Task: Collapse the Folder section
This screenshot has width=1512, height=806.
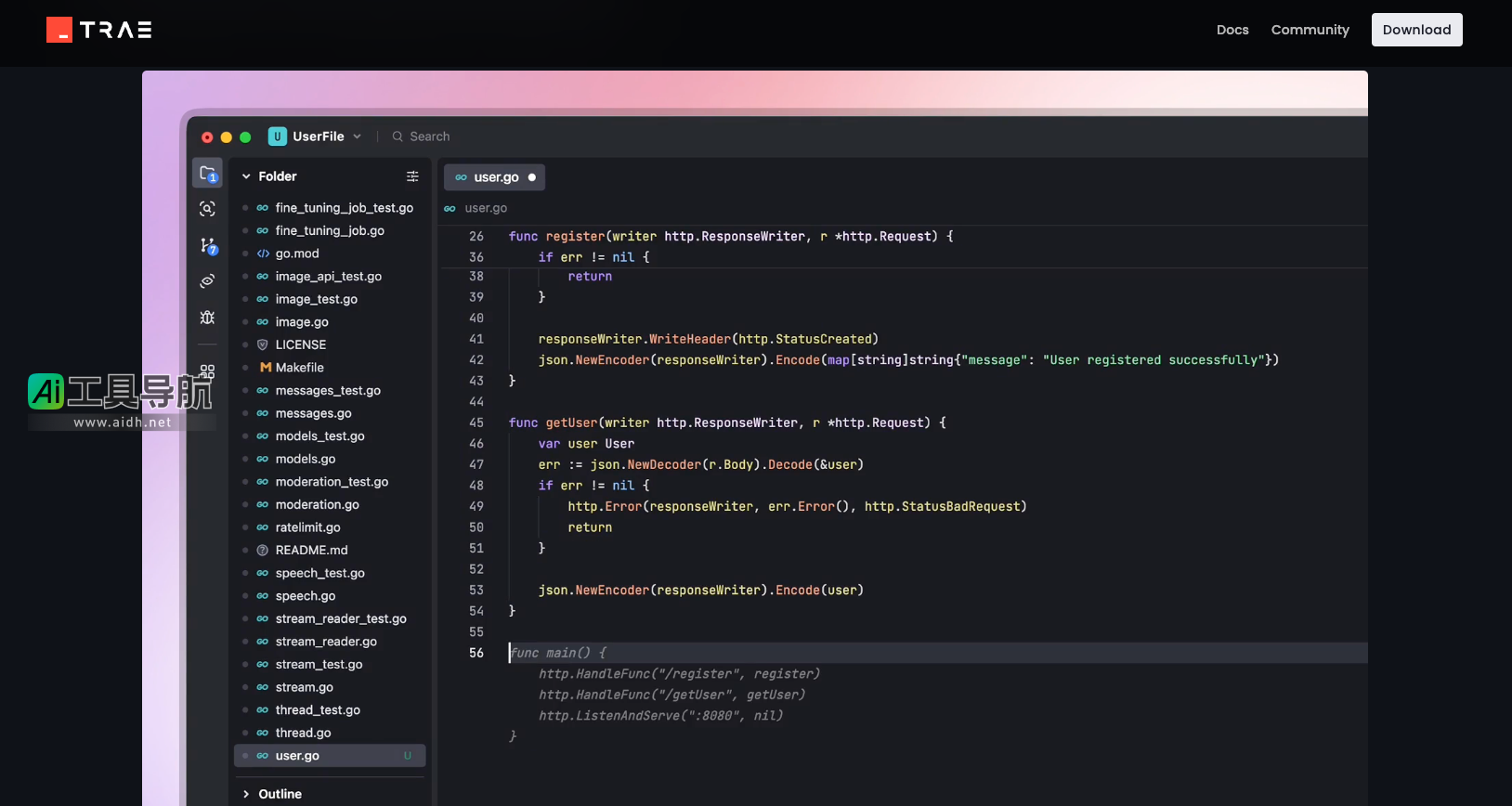Action: [x=246, y=176]
